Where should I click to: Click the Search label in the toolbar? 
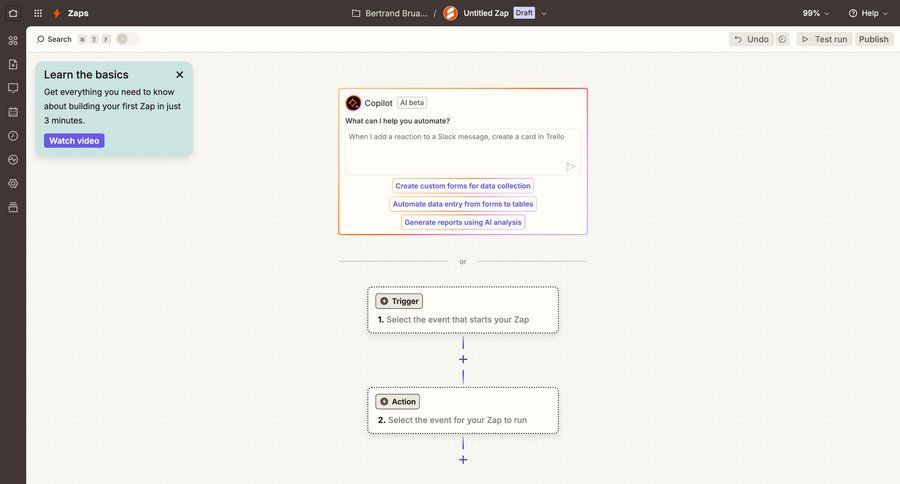(59, 39)
